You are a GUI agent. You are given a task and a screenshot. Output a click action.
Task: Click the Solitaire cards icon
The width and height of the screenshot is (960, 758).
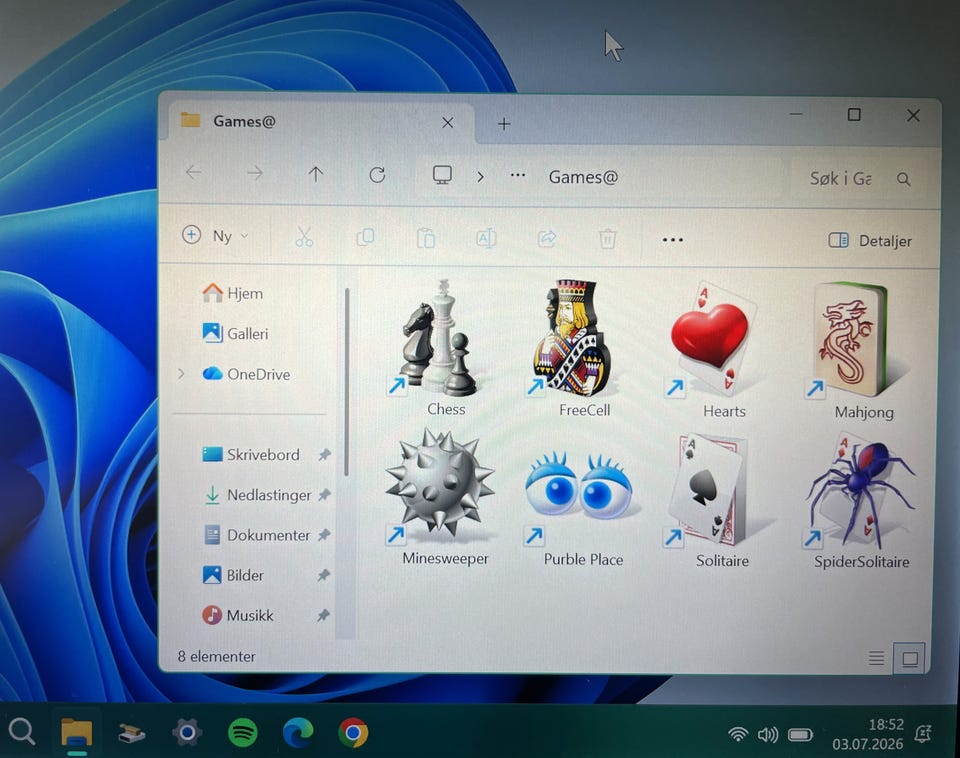click(x=712, y=491)
